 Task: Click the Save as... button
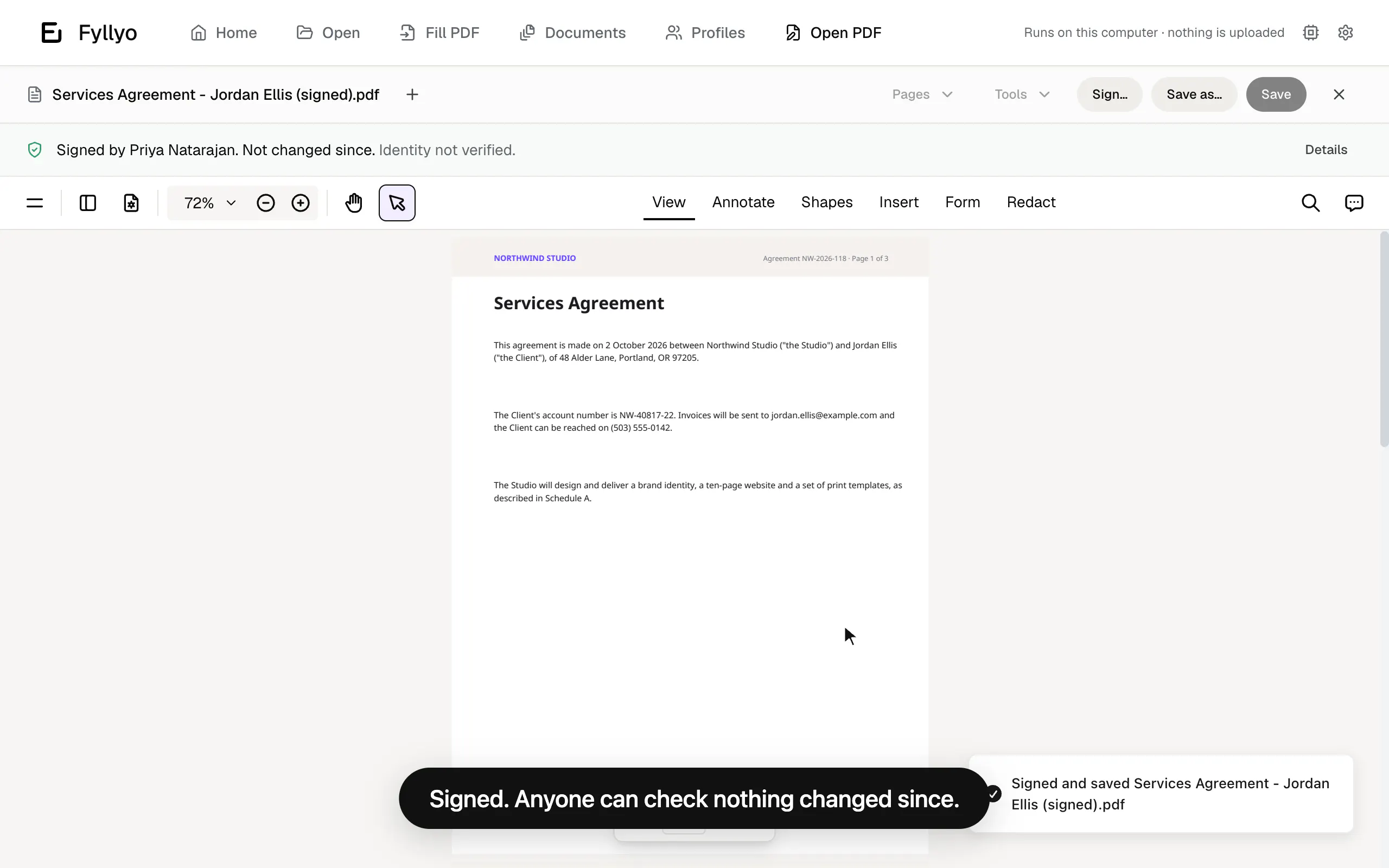pyautogui.click(x=1194, y=94)
